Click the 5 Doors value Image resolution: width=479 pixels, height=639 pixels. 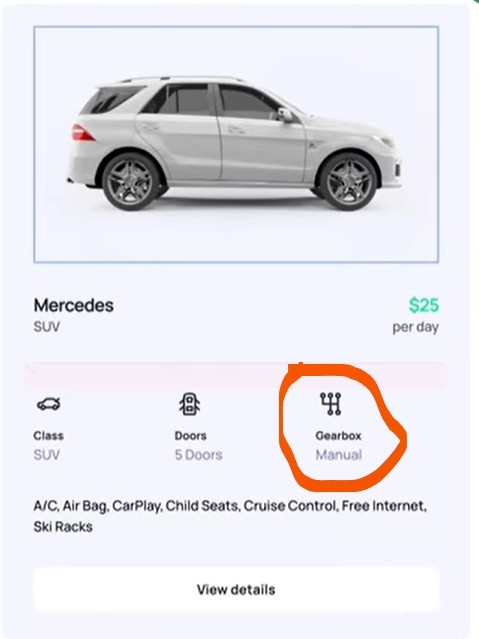199,455
